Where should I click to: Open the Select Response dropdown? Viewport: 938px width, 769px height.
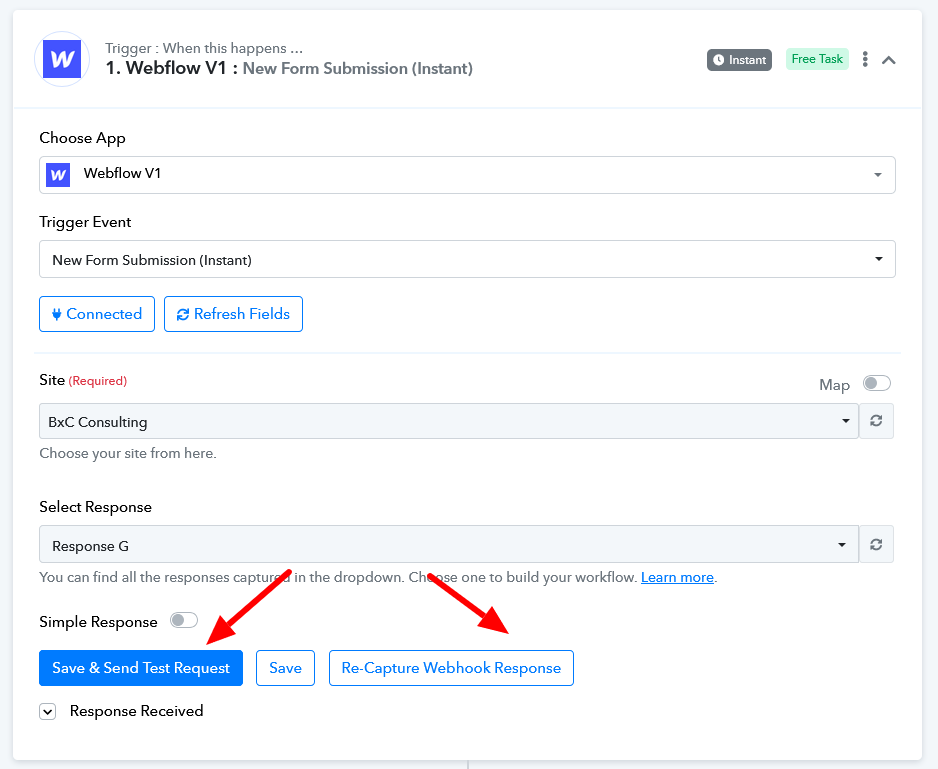pyautogui.click(x=449, y=545)
